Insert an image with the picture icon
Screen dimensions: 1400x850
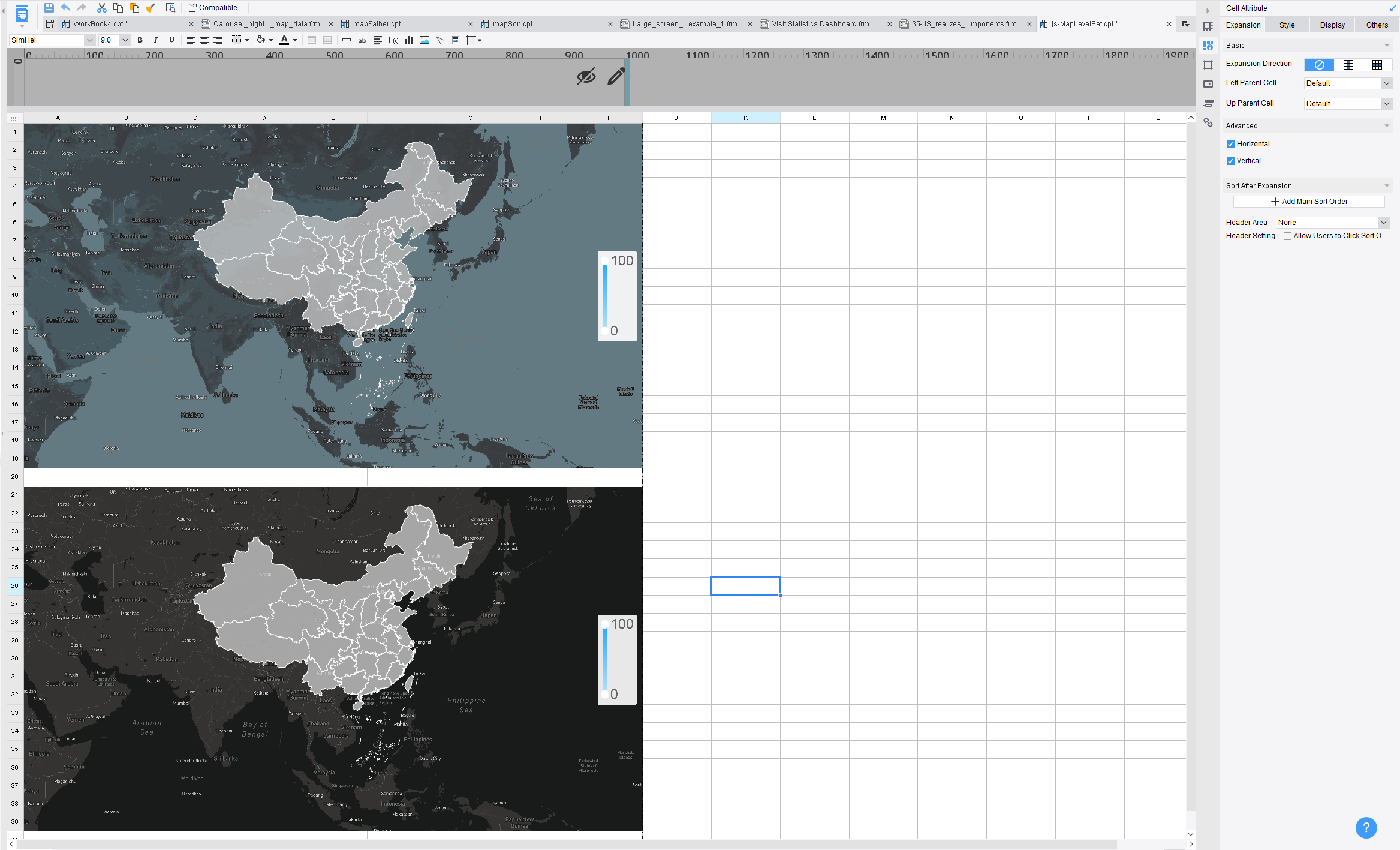tap(424, 40)
